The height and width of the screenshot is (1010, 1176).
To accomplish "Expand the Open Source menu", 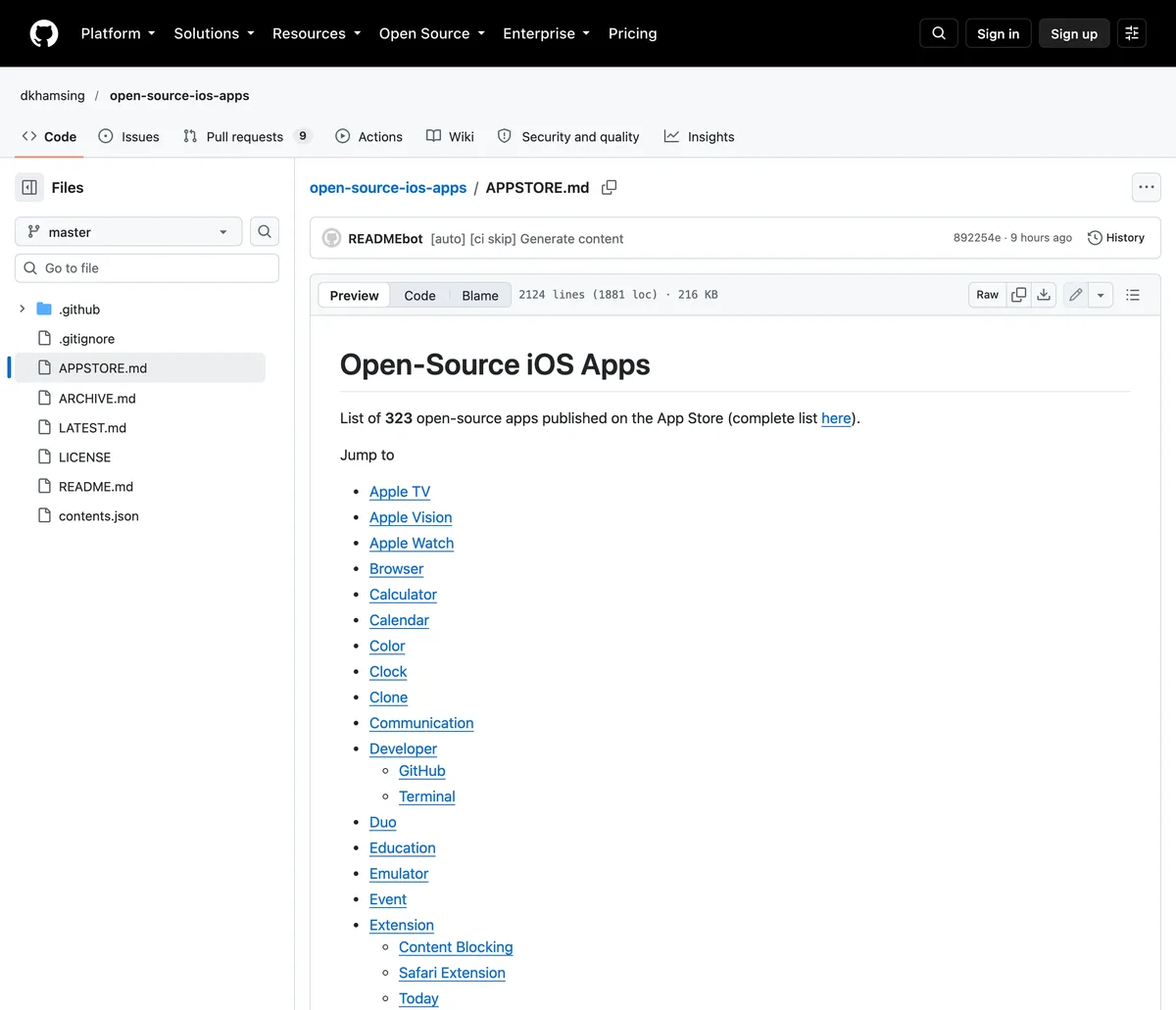I will tap(432, 33).
